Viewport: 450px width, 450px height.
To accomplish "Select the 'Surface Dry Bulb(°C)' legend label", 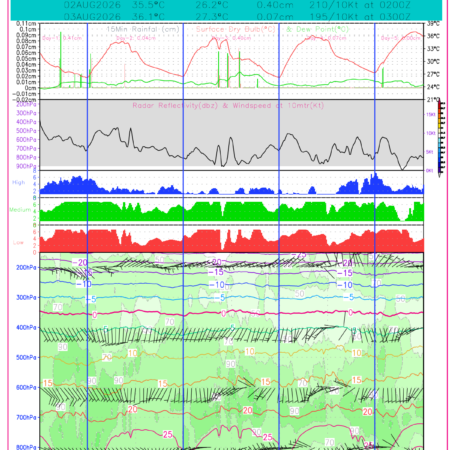I will 236,29.
